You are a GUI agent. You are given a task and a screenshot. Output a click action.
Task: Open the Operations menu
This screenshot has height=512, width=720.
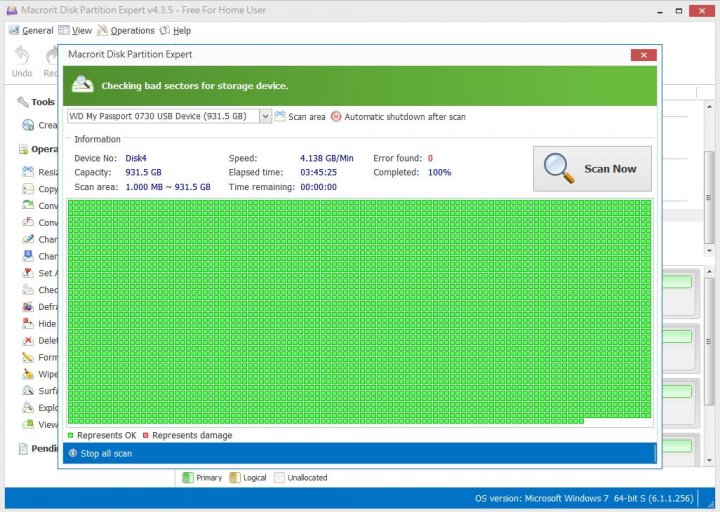pos(126,31)
